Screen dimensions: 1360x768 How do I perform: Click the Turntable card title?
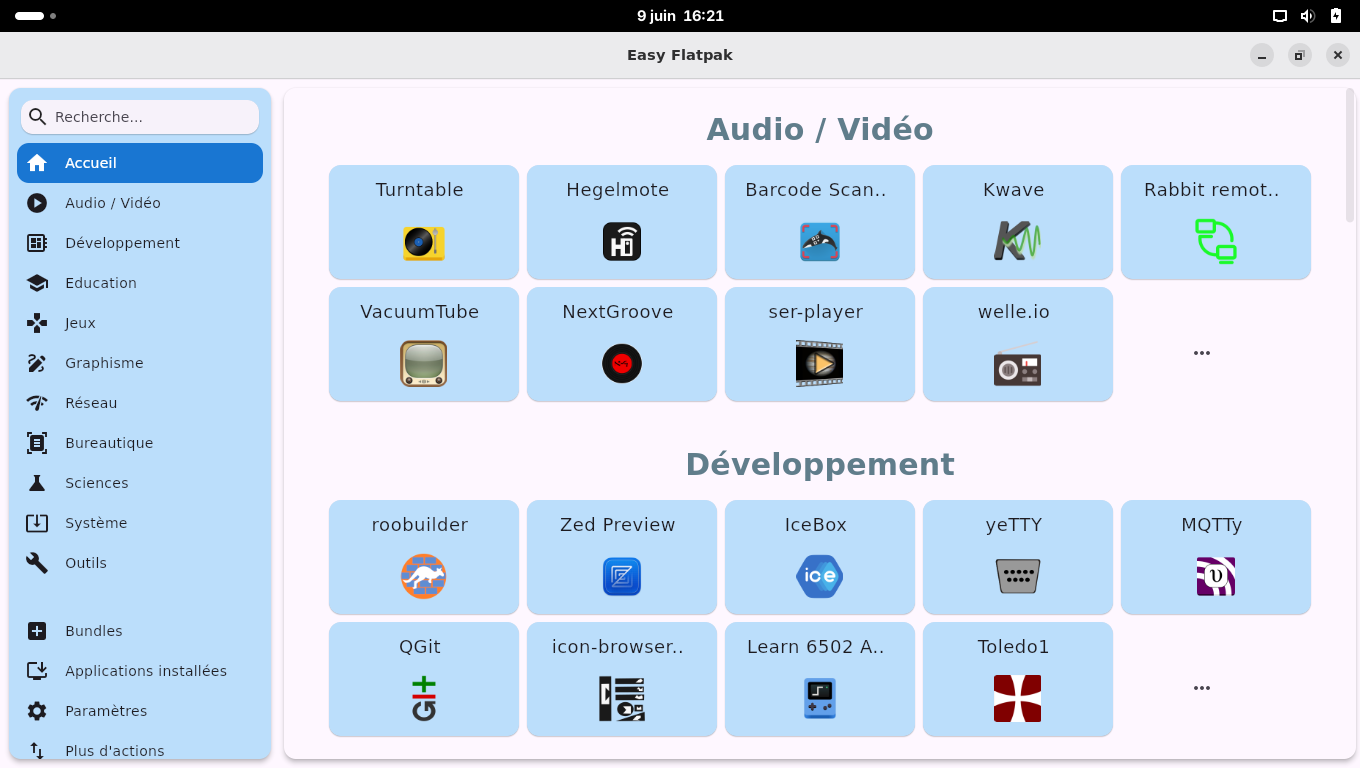point(420,190)
